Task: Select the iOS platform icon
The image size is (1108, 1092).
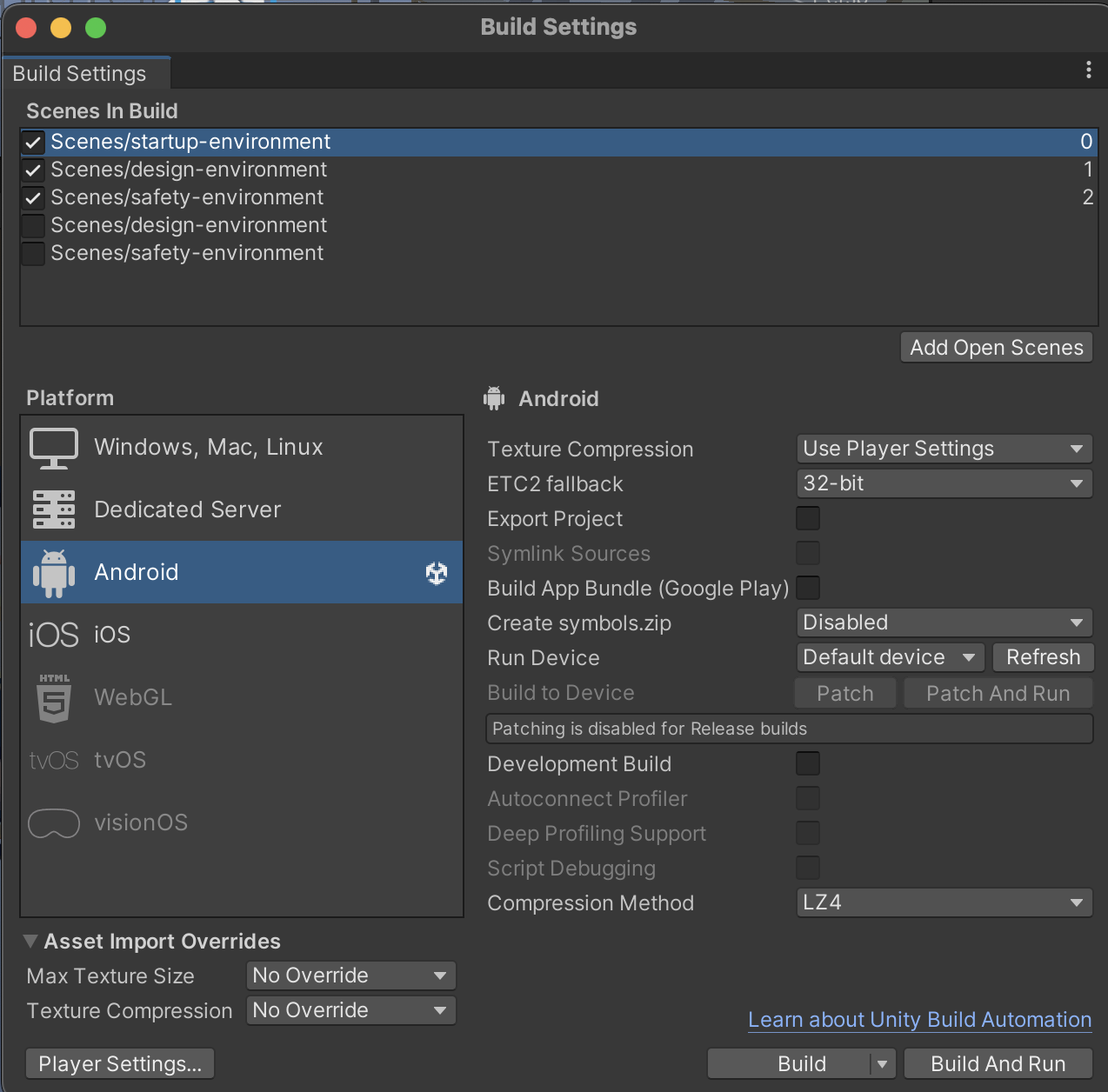Action: tap(54, 636)
